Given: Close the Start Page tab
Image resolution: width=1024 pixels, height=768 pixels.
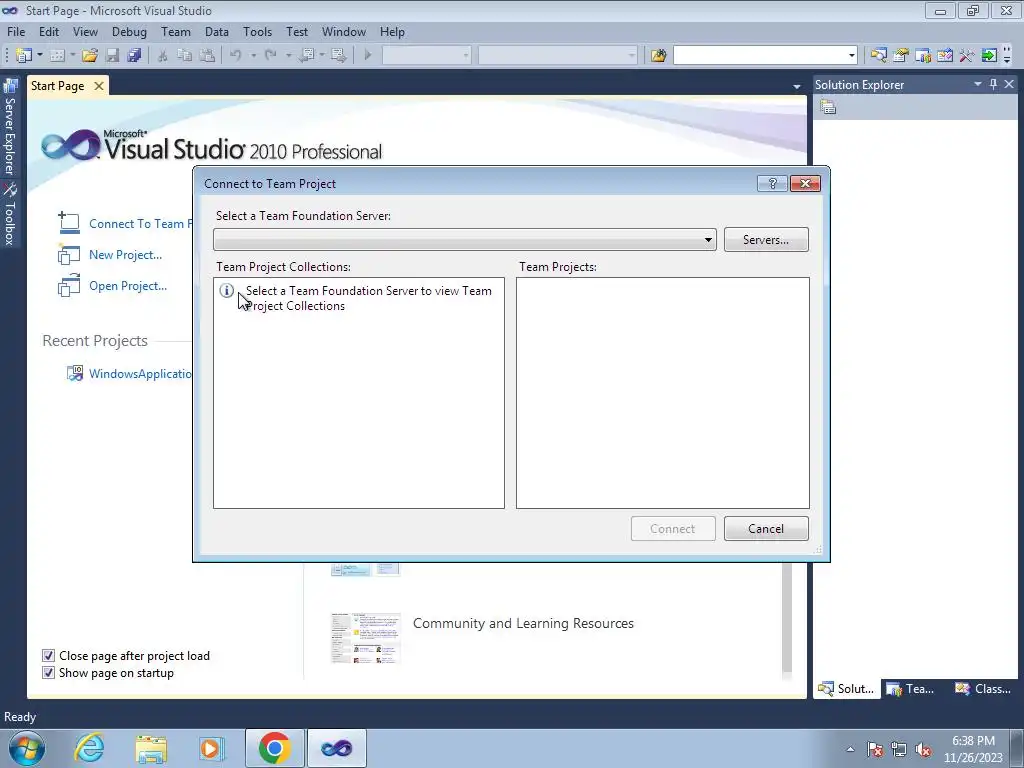Looking at the screenshot, I should coord(99,86).
